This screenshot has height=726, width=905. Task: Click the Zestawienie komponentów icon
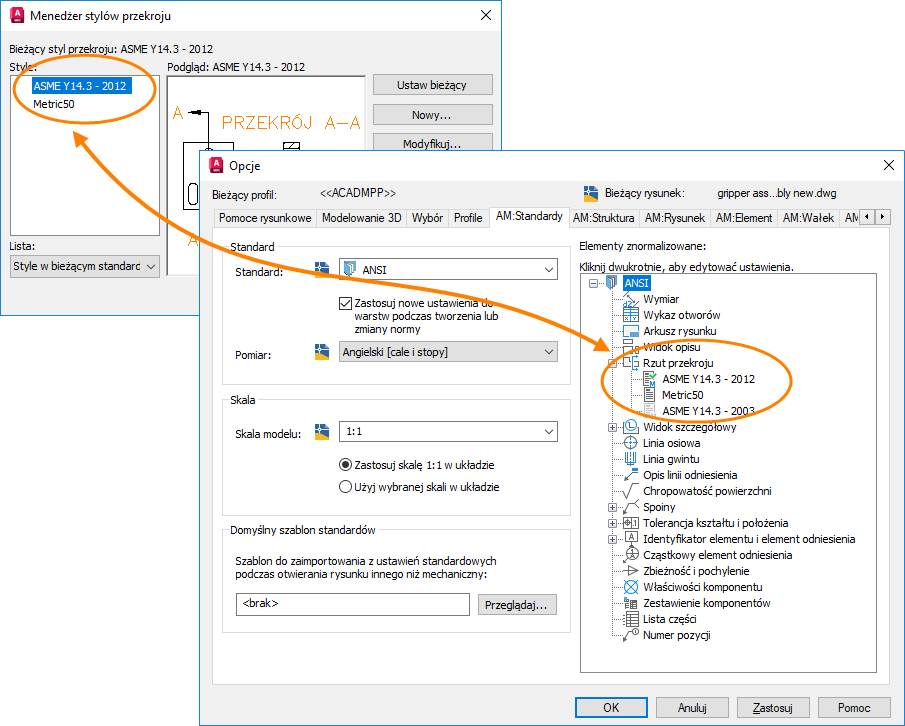[631, 603]
